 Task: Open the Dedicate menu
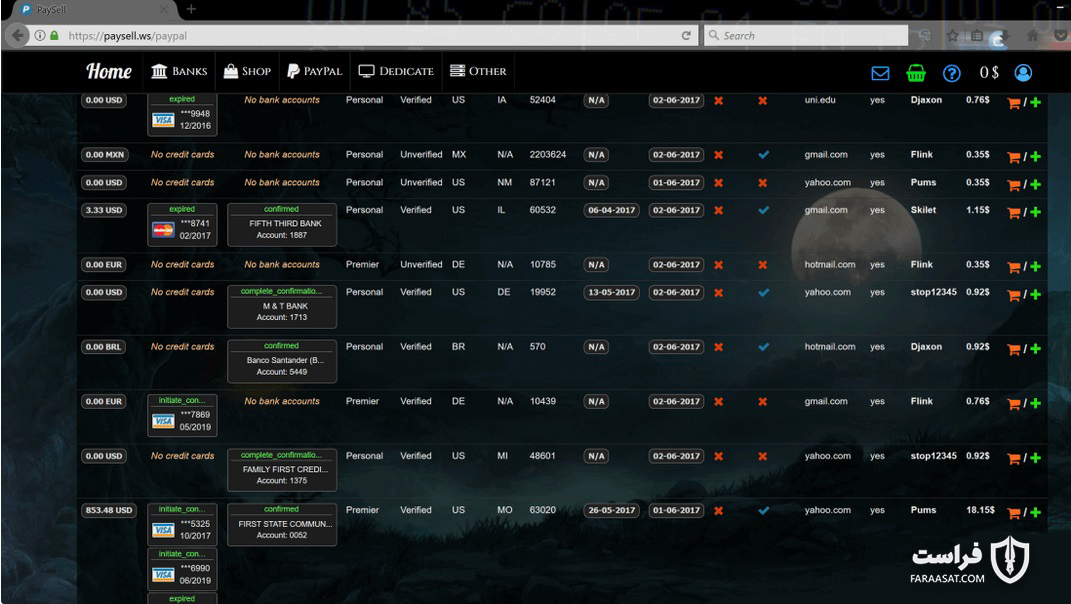tap(396, 71)
